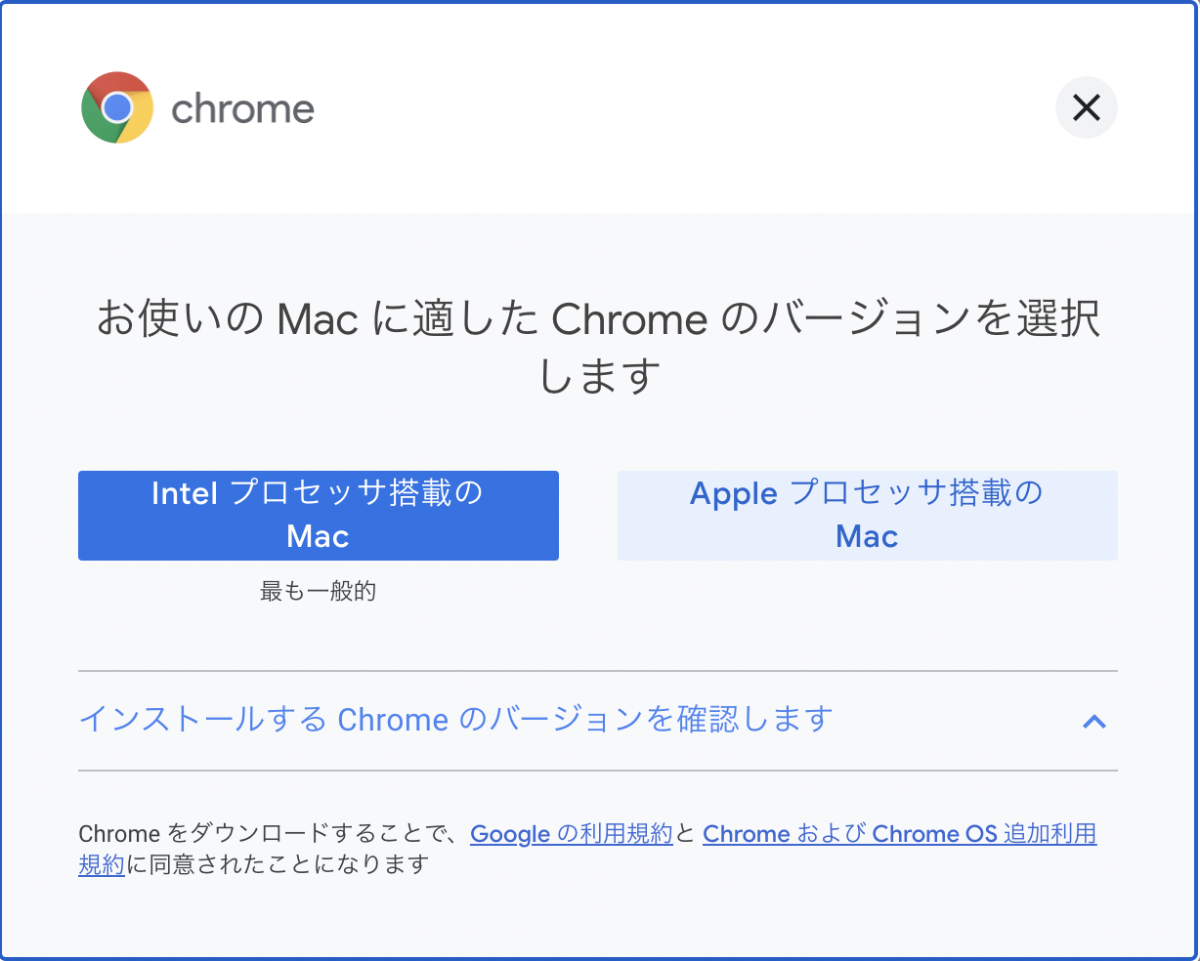The image size is (1200, 961).
Task: Collapse section using the upward chevron icon
Action: 1094,720
